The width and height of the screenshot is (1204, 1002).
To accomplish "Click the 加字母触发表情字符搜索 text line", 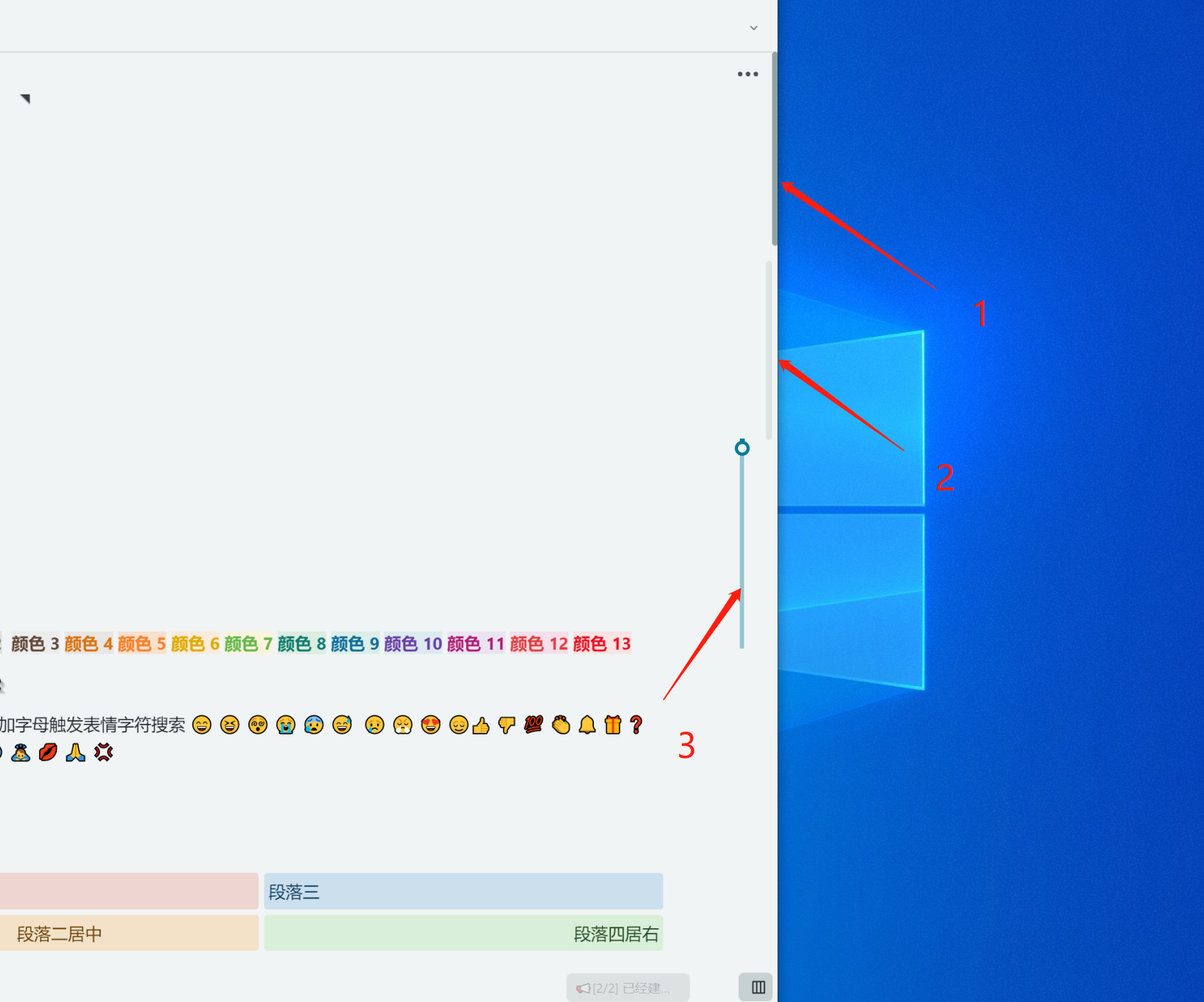I will point(92,725).
